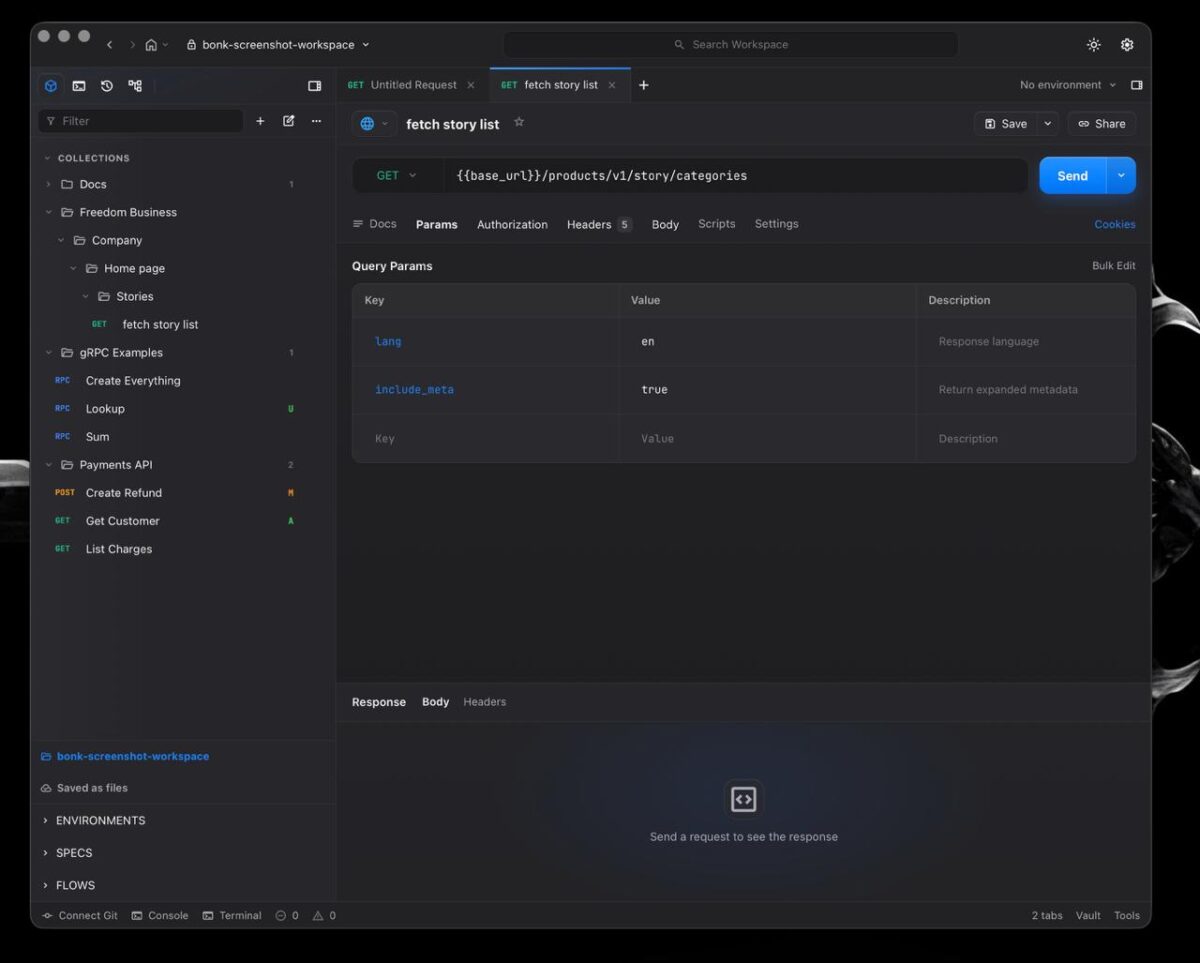Image resolution: width=1200 pixels, height=963 pixels.
Task: Click the Home icon in title bar
Action: [151, 45]
